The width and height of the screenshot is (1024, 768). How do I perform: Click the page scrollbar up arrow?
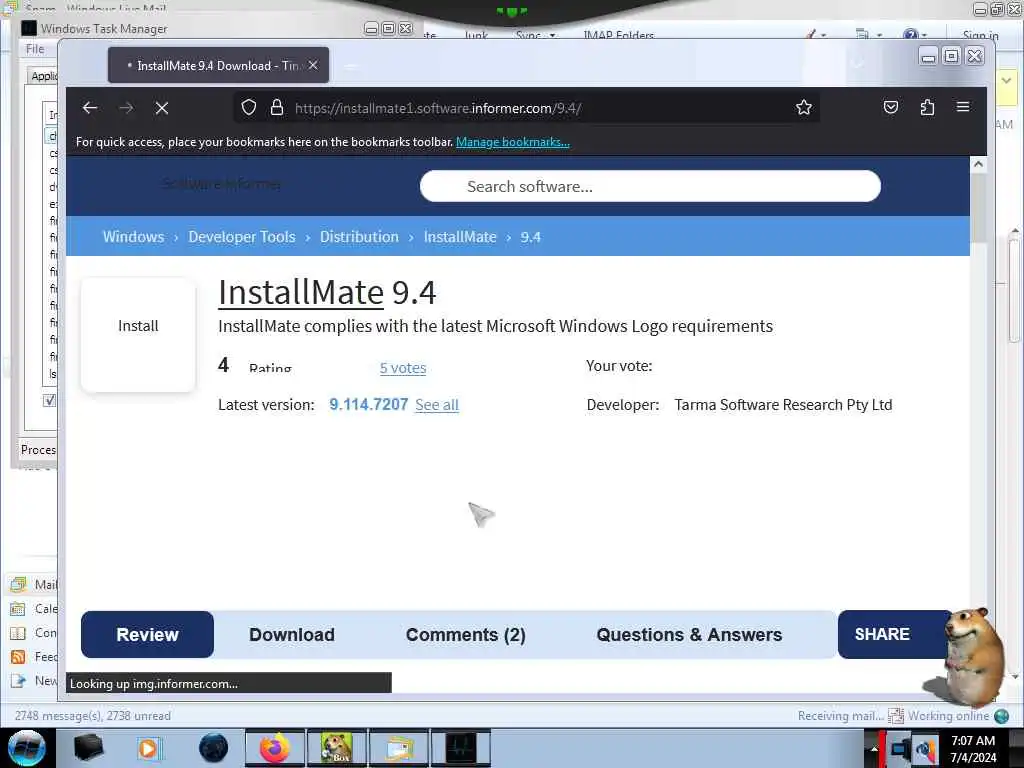pyautogui.click(x=978, y=164)
